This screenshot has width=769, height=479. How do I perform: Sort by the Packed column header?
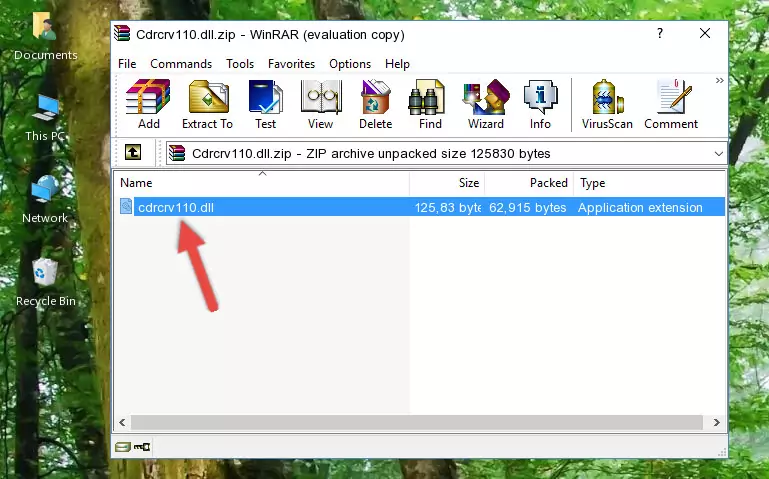coord(529,182)
